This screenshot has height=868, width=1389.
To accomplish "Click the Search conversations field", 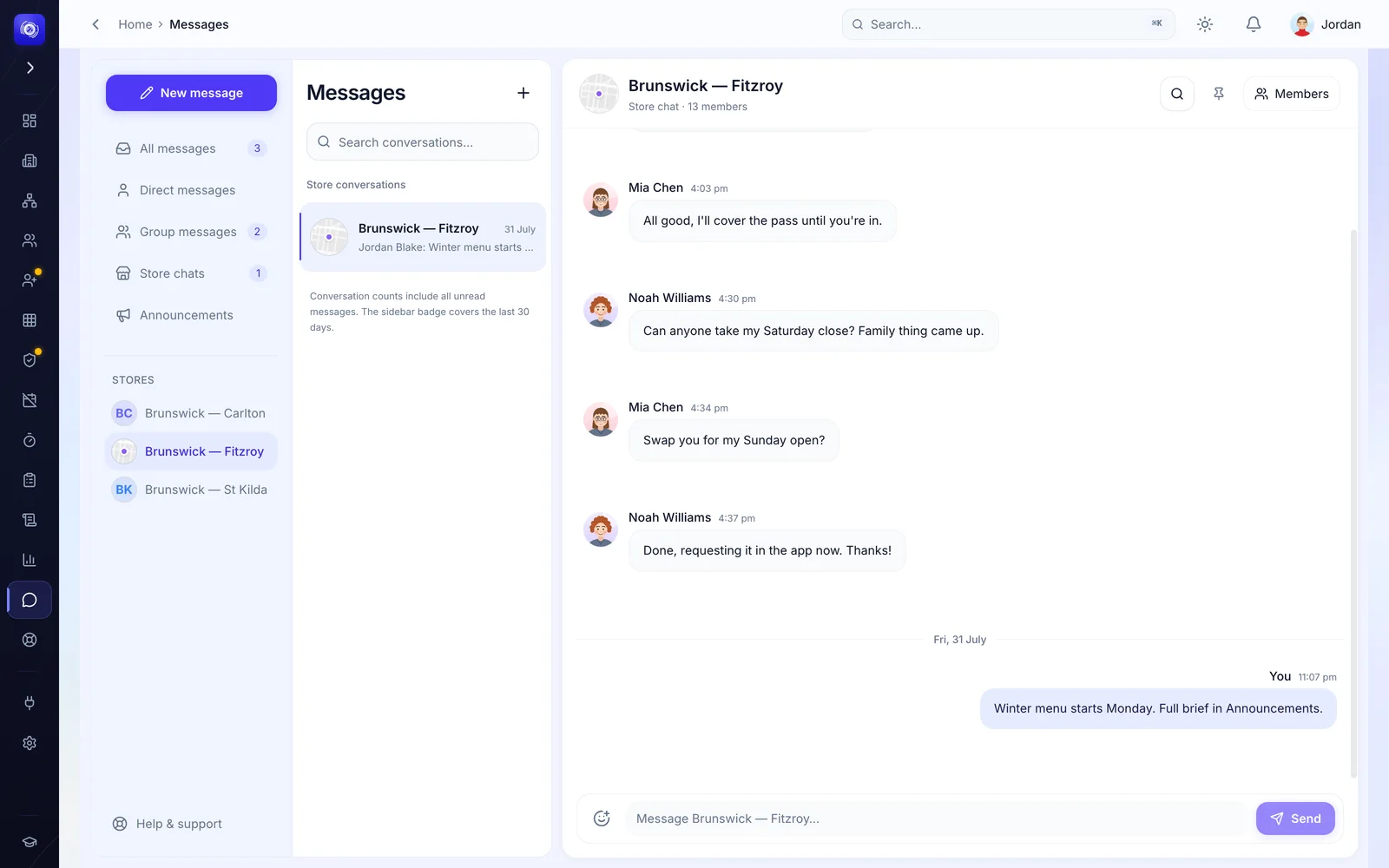I will click(x=423, y=141).
